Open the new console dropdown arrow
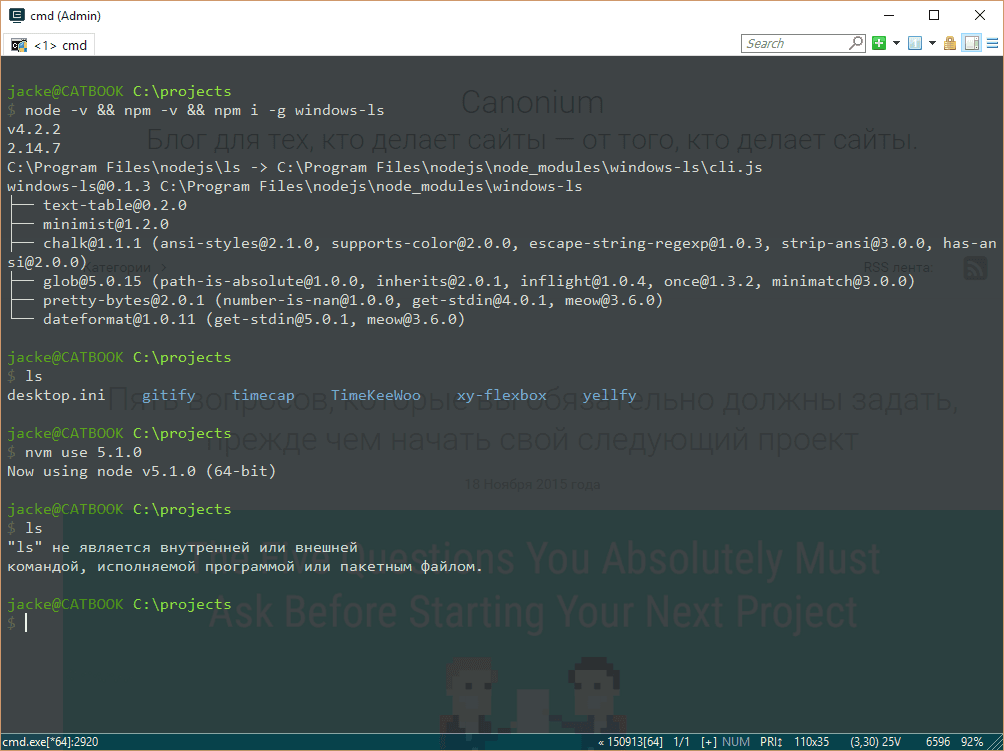The height and width of the screenshot is (751, 1004). tap(896, 43)
